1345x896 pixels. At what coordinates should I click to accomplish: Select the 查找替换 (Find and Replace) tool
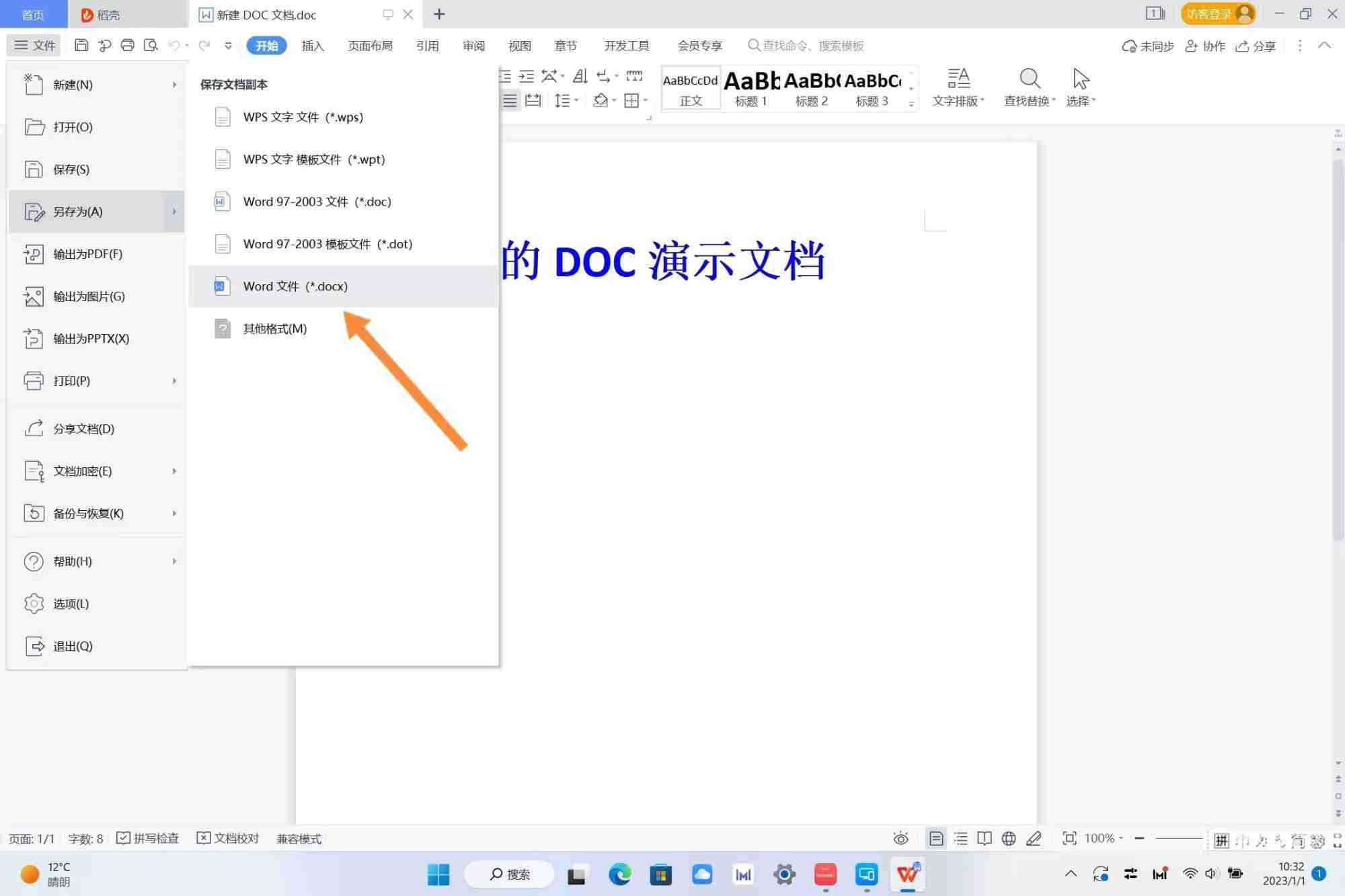[1030, 86]
